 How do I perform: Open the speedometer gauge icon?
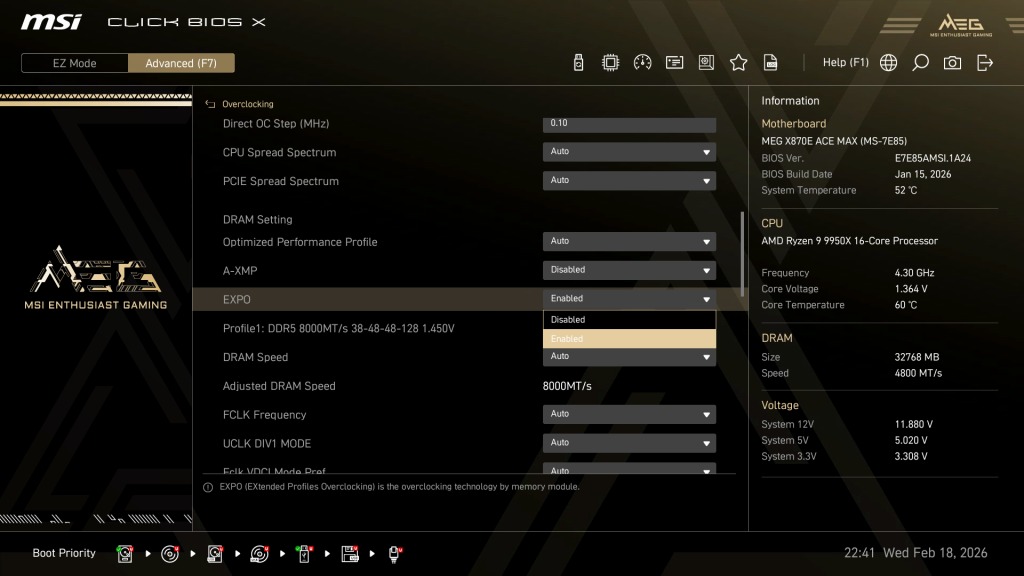pos(642,63)
